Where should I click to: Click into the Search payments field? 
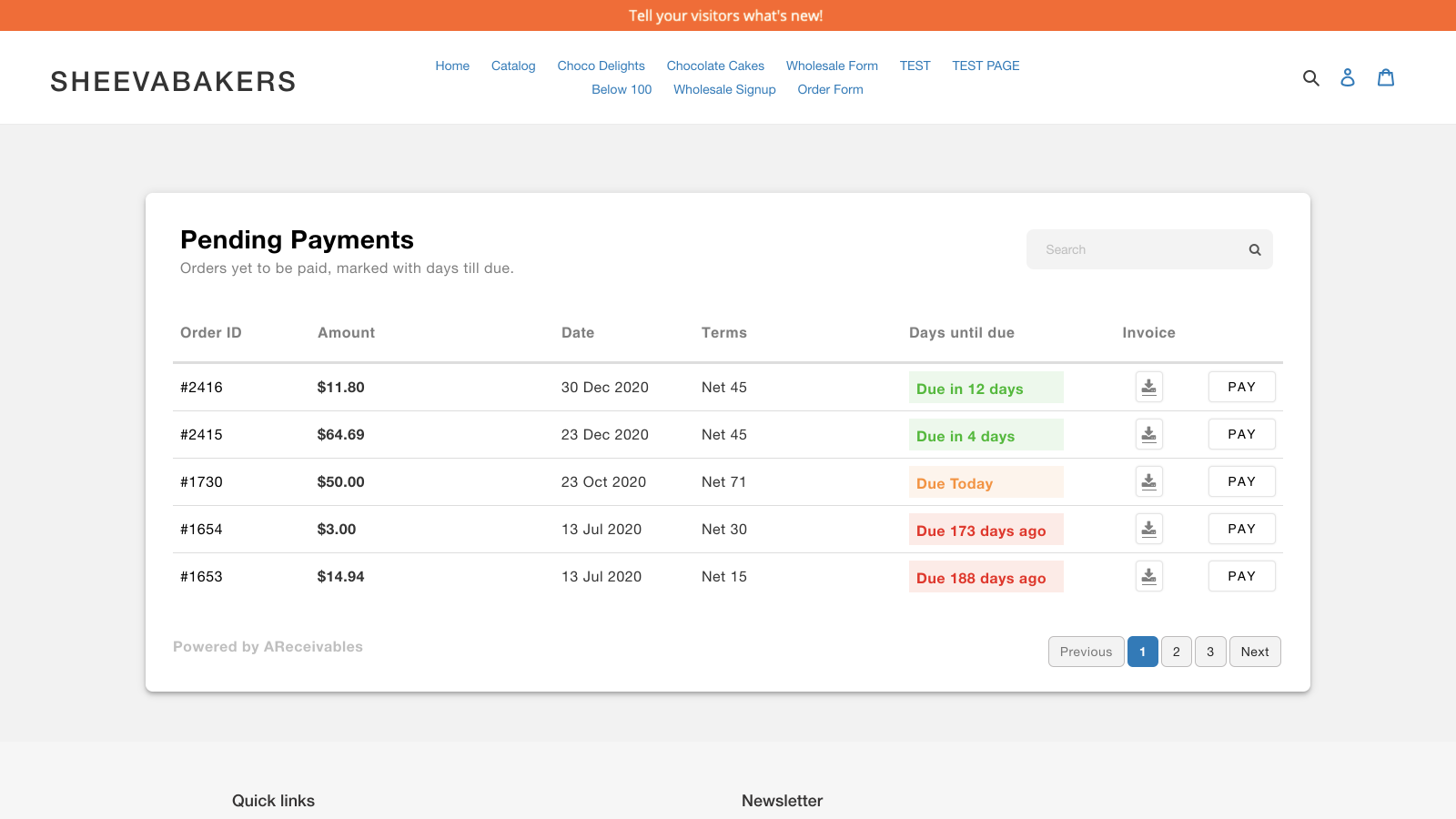[x=1128, y=248]
